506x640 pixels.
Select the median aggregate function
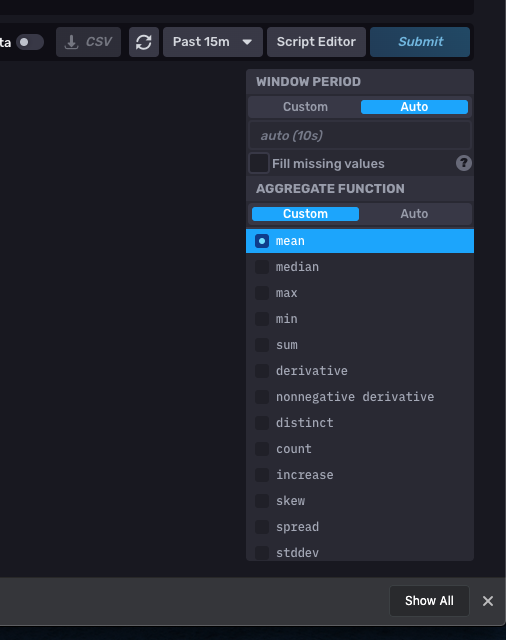pos(360,267)
